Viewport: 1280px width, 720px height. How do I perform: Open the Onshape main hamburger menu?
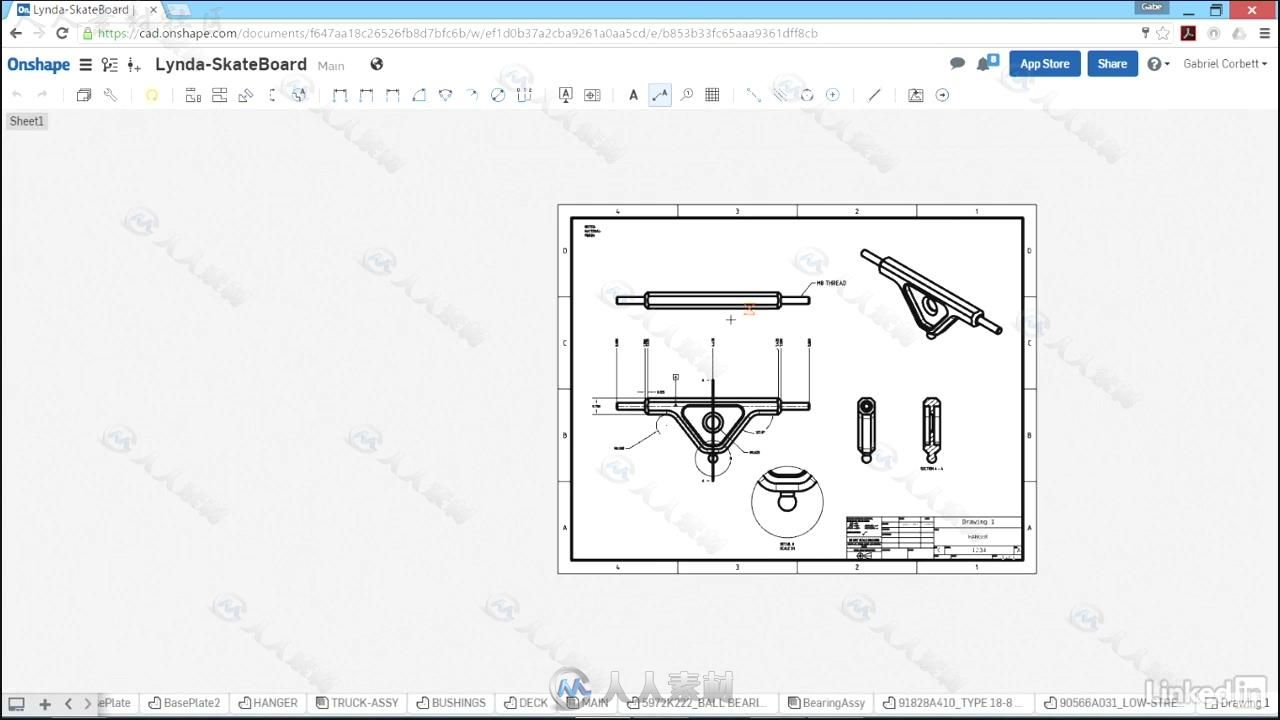pyautogui.click(x=86, y=65)
